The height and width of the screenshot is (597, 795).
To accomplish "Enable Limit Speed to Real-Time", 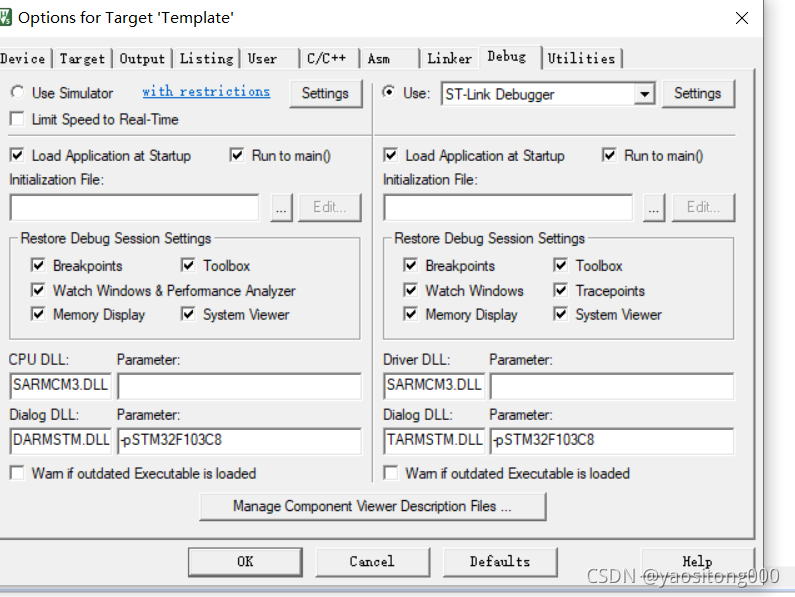I will [x=17, y=119].
